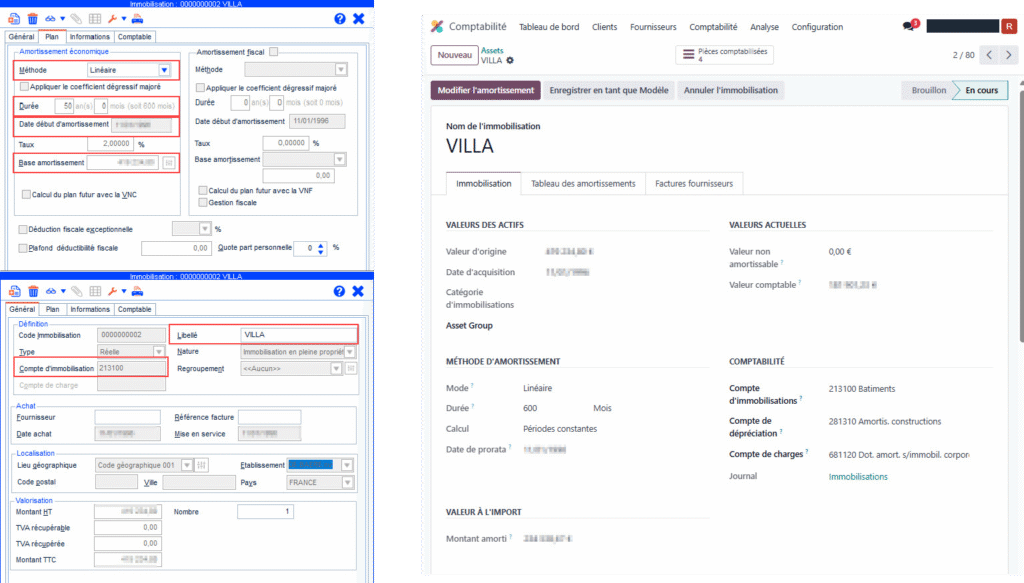Switch to "Tableau des amortissements" tab

click(583, 184)
